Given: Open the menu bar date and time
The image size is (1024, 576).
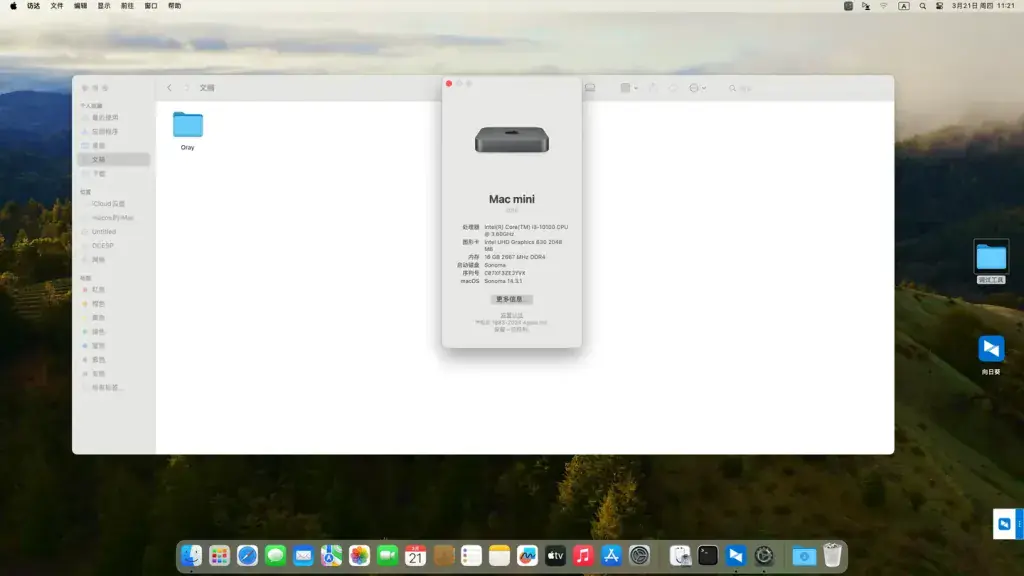Looking at the screenshot, I should pos(983,6).
